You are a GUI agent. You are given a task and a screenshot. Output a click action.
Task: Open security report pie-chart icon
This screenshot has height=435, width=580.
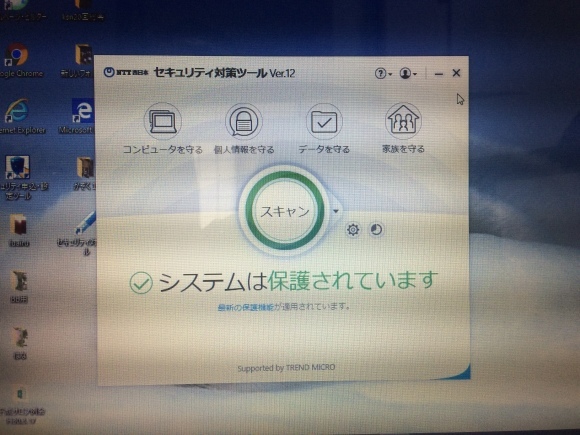point(376,229)
